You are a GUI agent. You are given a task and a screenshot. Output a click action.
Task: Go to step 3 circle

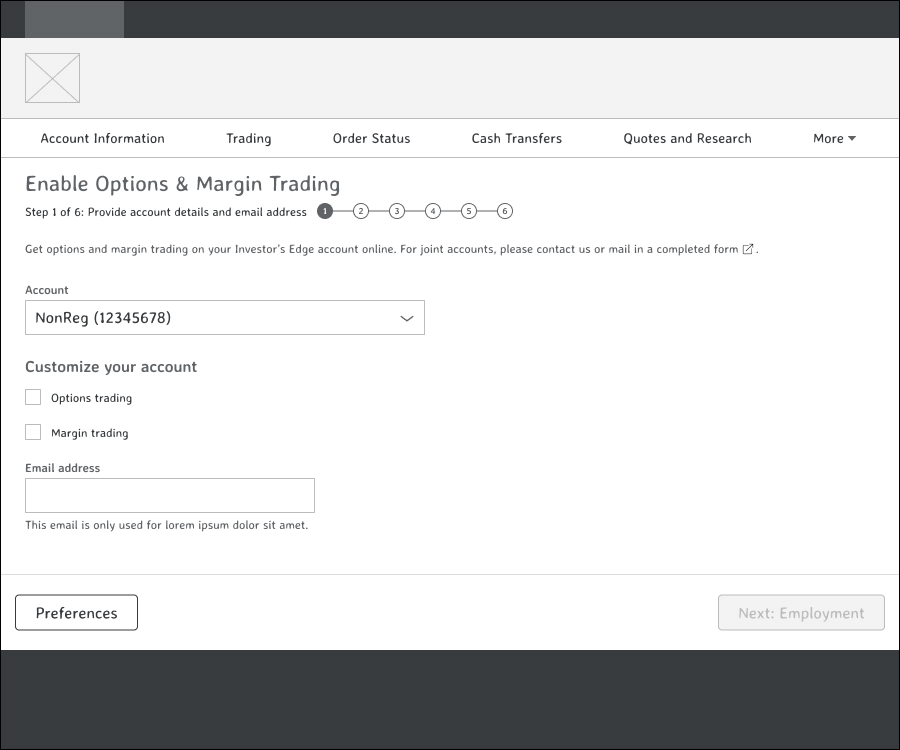(397, 211)
